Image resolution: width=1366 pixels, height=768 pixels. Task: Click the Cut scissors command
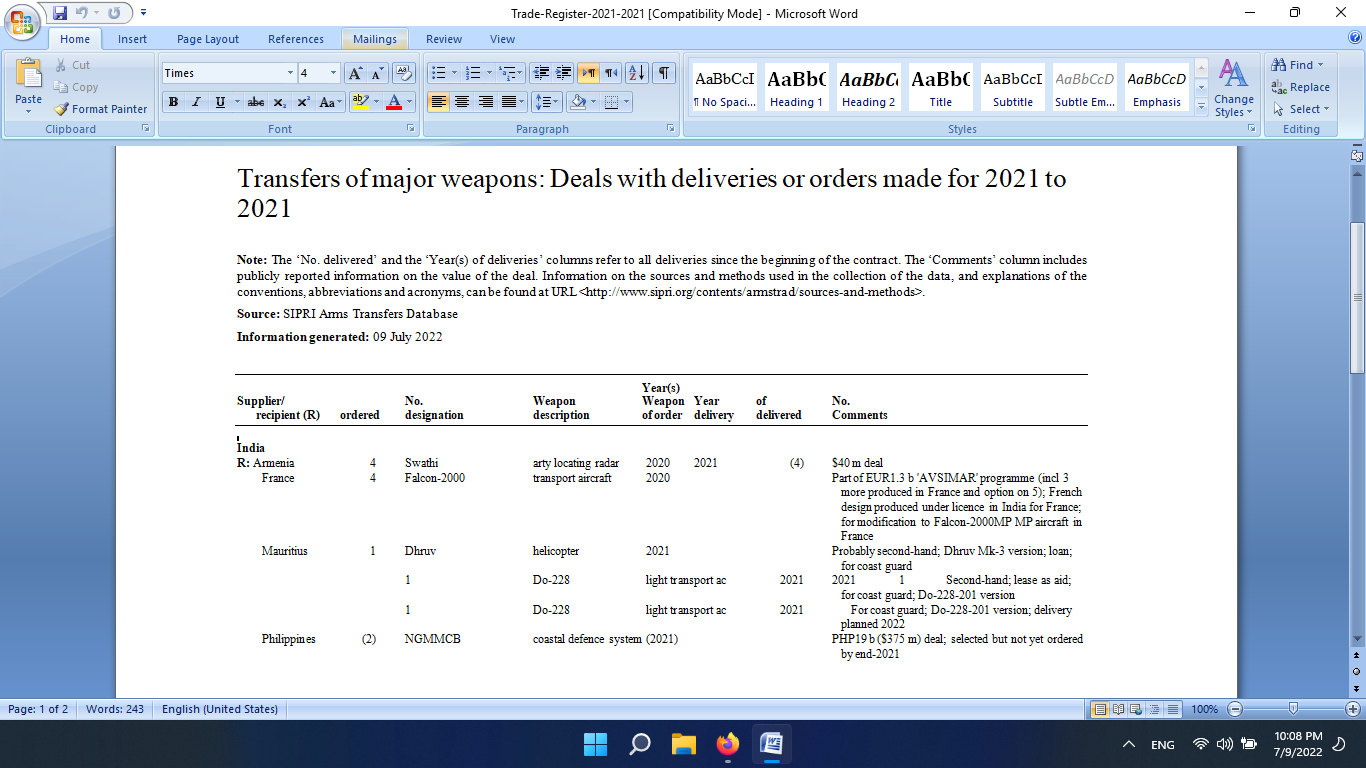[x=72, y=65]
